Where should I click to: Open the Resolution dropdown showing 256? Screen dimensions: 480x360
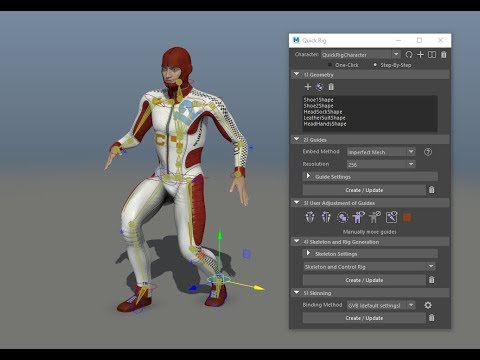pos(381,164)
